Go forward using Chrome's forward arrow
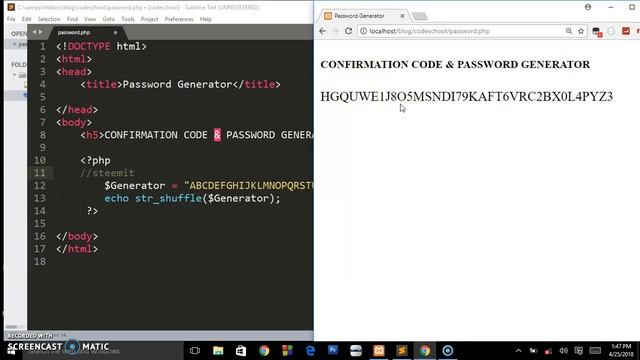The width and height of the screenshot is (640, 360). point(336,31)
